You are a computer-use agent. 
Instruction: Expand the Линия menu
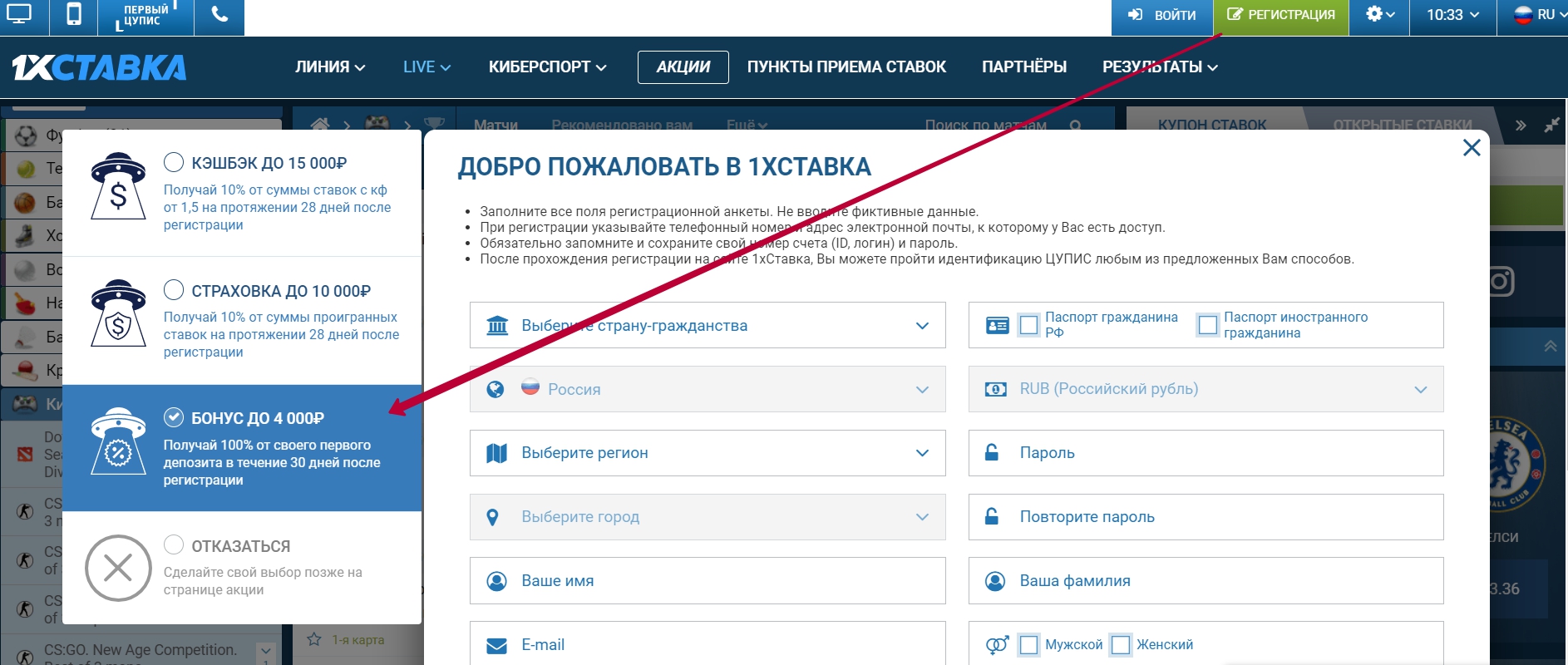(x=330, y=67)
